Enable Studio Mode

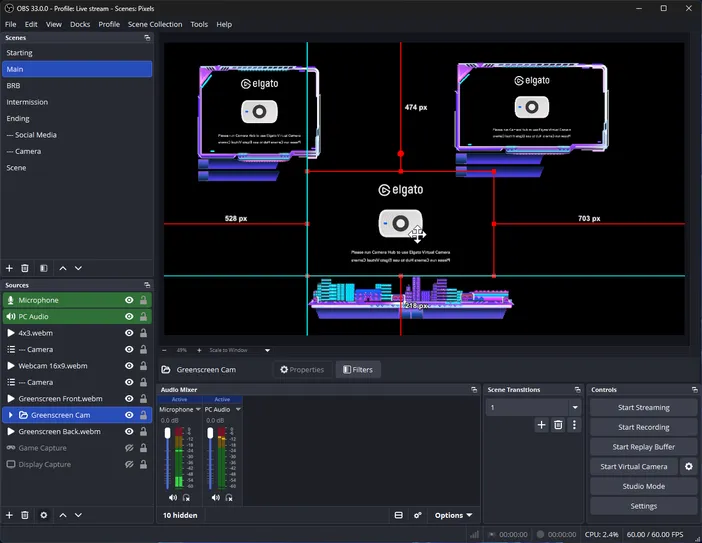[x=643, y=486]
